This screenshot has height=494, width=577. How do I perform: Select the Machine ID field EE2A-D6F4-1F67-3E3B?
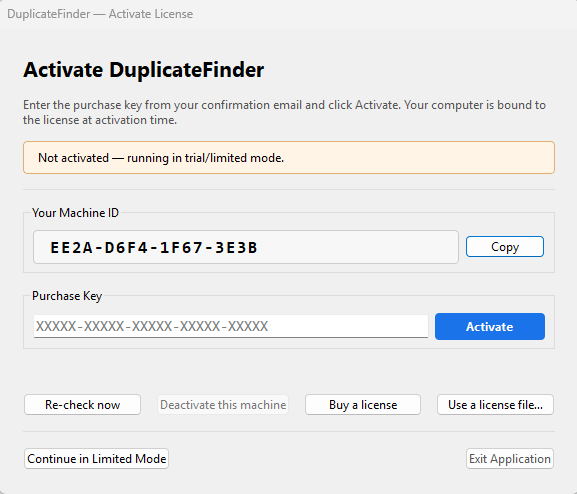pos(246,247)
